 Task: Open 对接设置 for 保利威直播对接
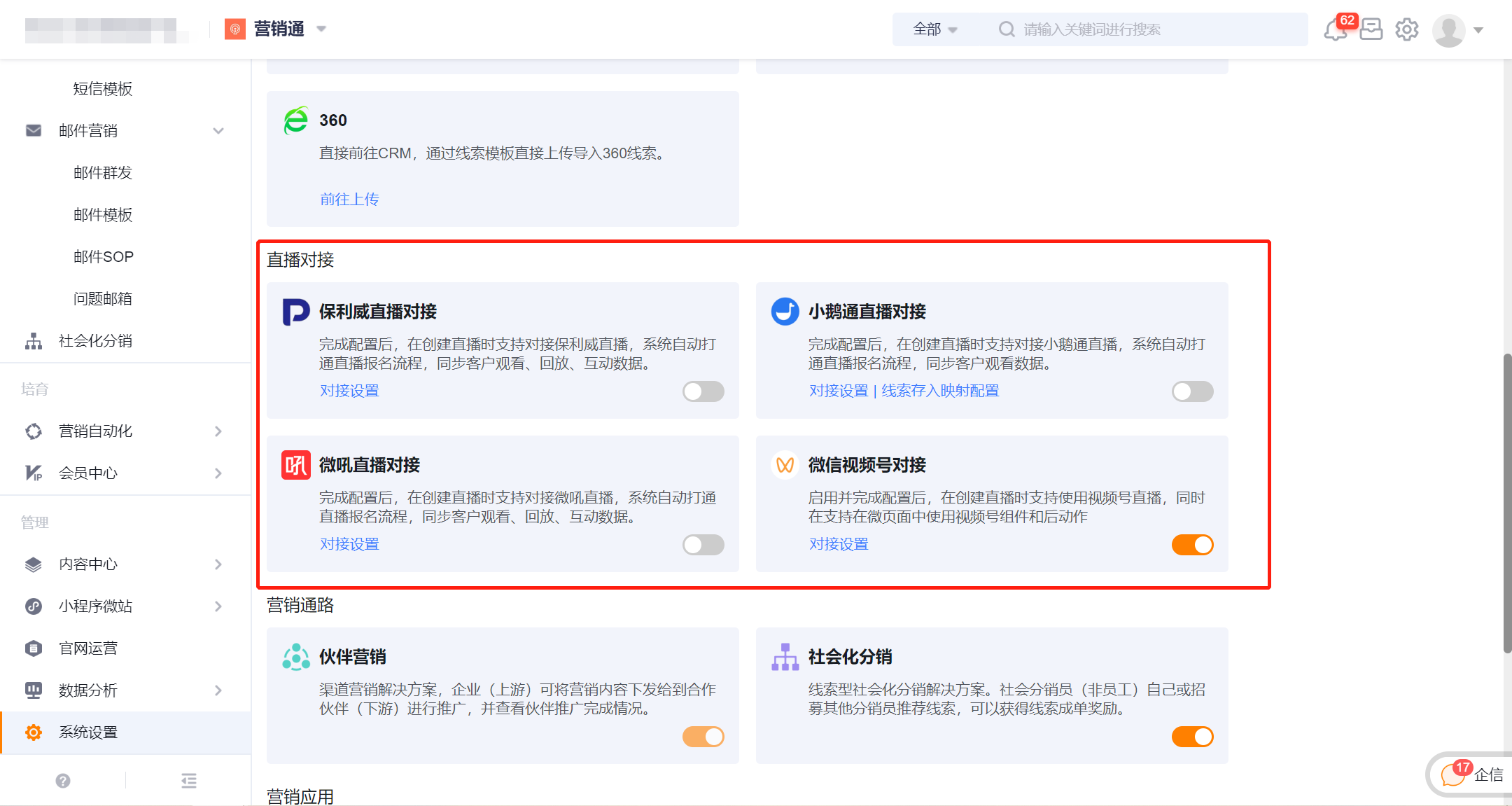coord(349,391)
